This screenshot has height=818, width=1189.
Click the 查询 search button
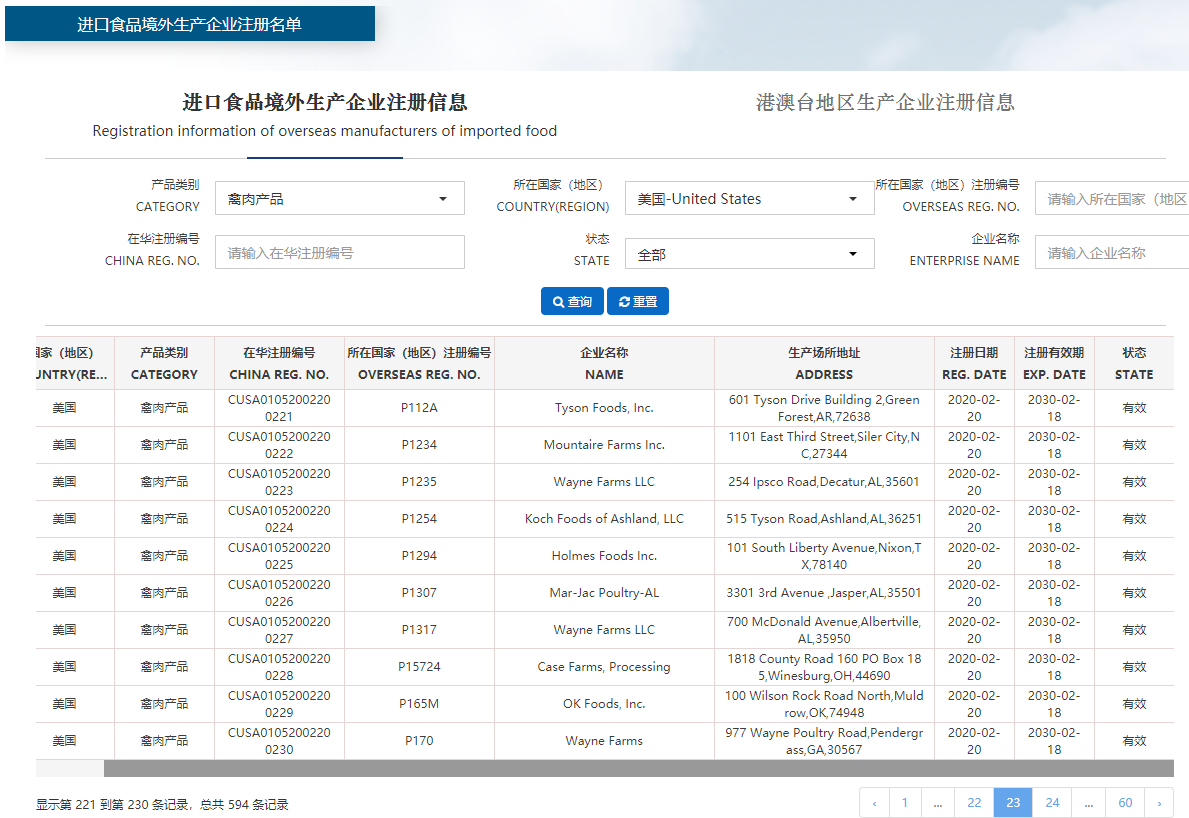coord(572,301)
